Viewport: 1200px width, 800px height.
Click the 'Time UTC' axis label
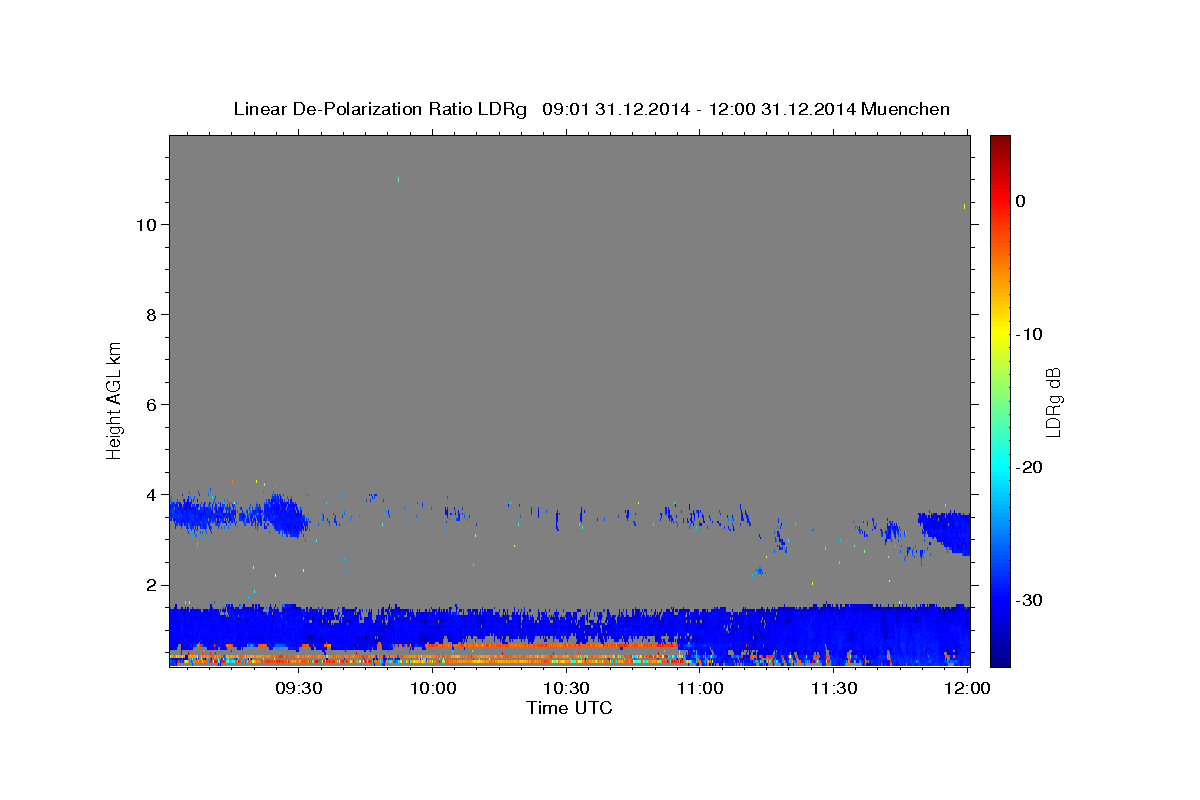(x=569, y=708)
